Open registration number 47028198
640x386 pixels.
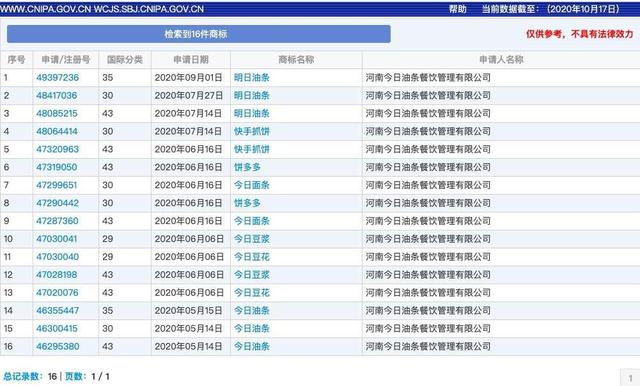pos(57,275)
